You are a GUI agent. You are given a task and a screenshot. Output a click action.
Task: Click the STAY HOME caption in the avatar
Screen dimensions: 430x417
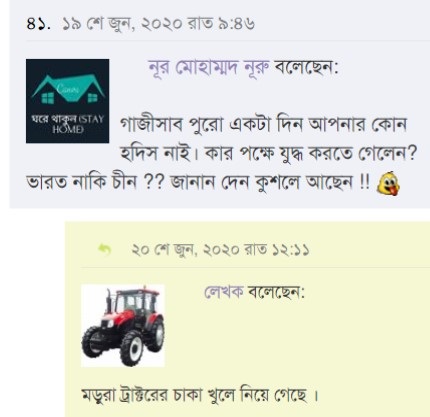tap(68, 124)
